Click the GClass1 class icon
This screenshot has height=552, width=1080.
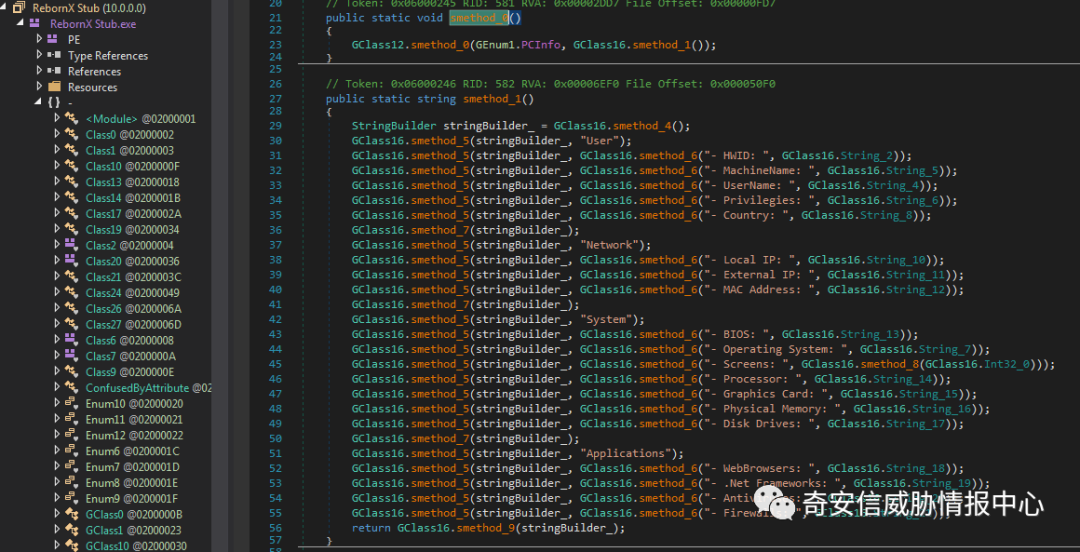pos(71,530)
